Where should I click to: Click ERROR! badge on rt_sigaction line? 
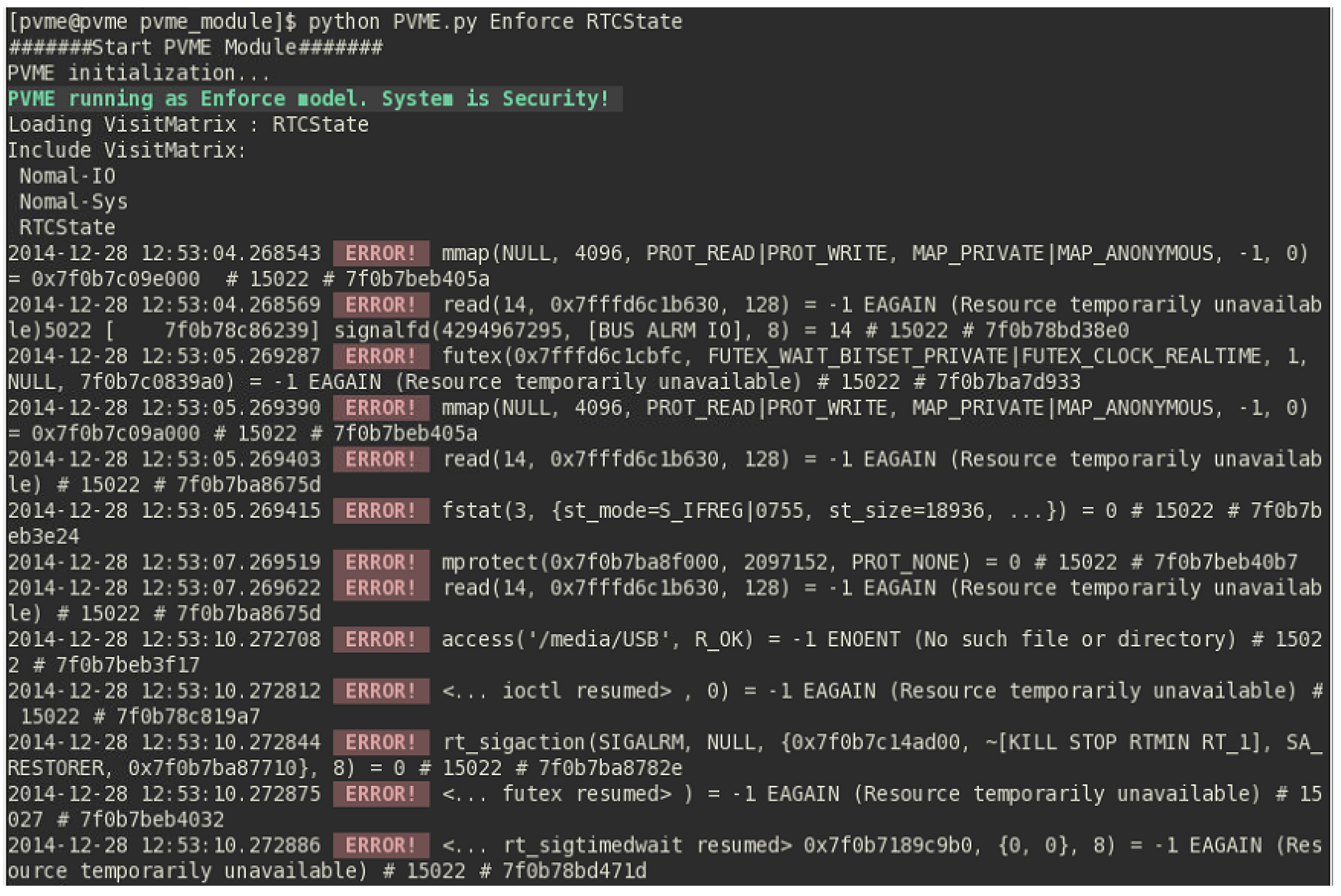pyautogui.click(x=381, y=742)
